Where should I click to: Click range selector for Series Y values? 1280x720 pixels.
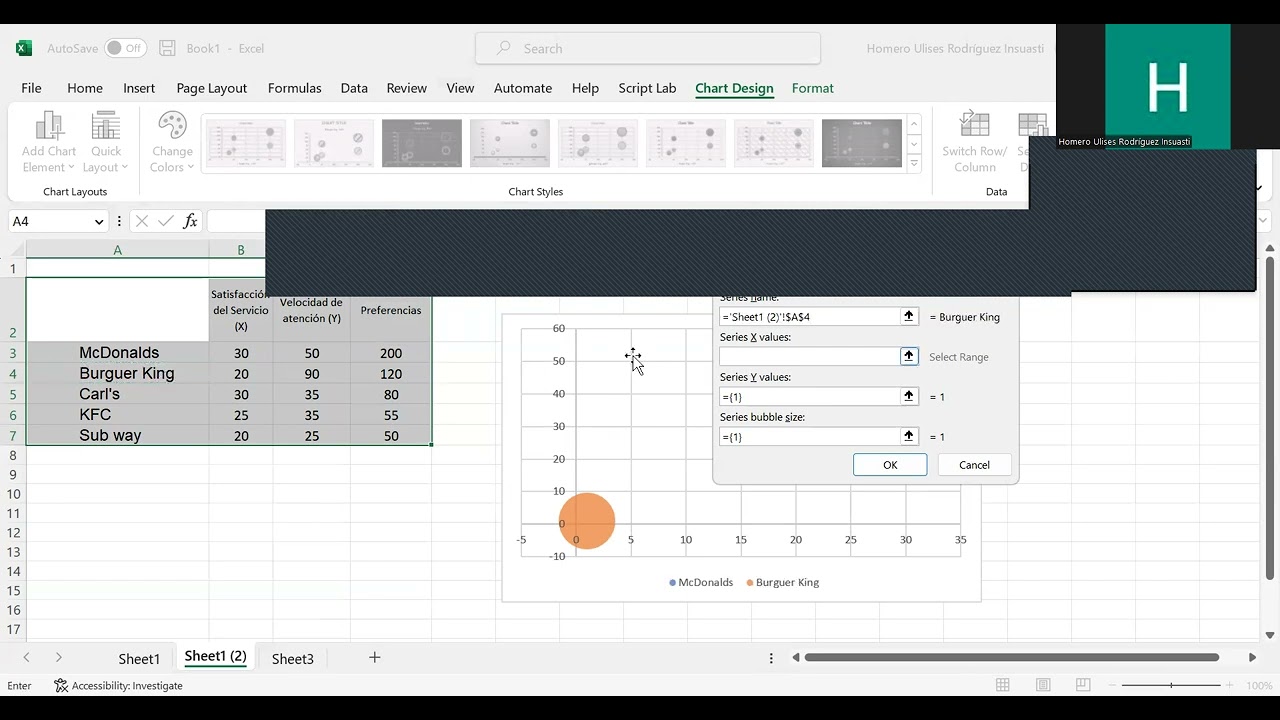click(909, 396)
